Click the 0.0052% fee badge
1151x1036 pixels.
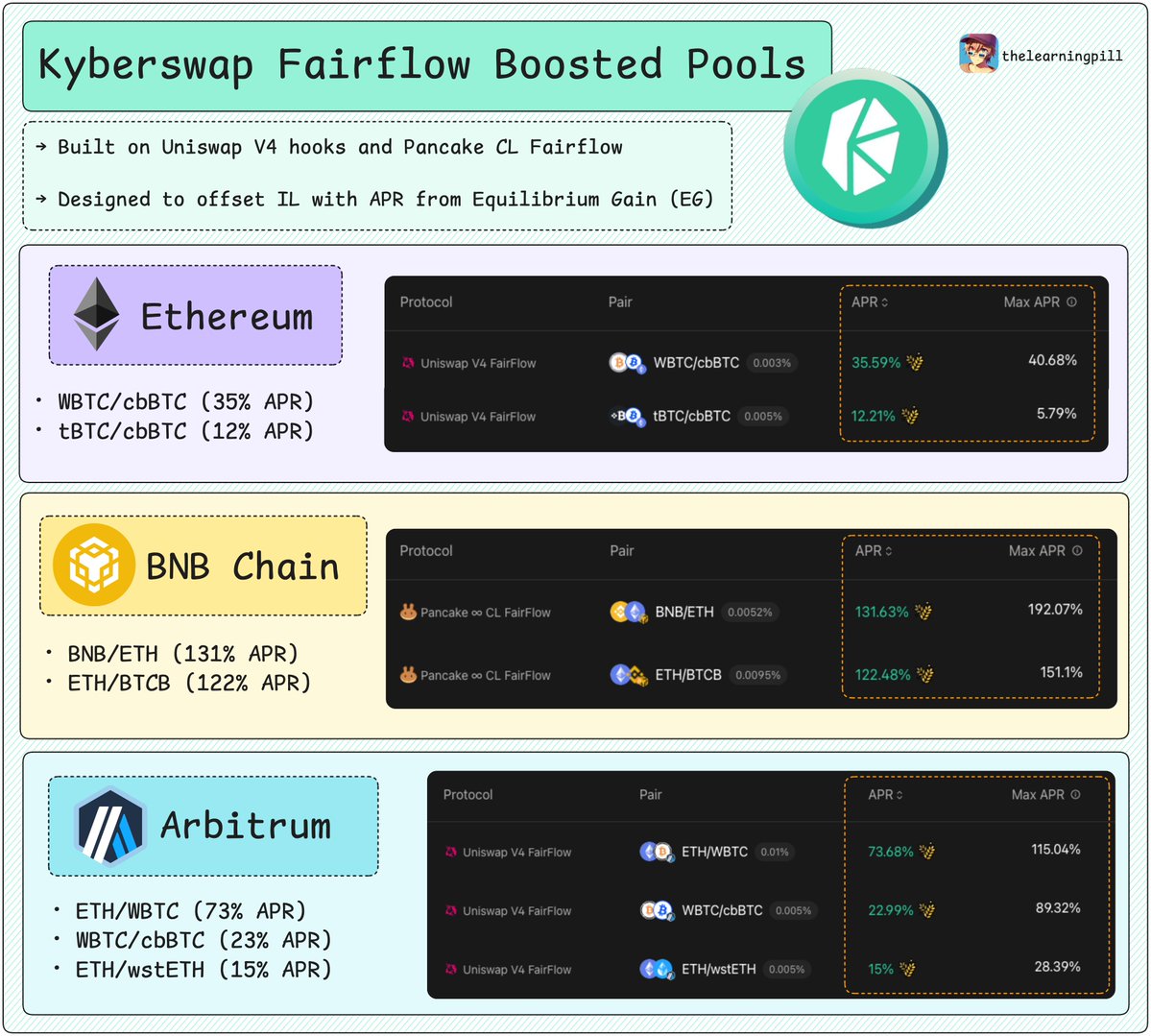[x=750, y=612]
